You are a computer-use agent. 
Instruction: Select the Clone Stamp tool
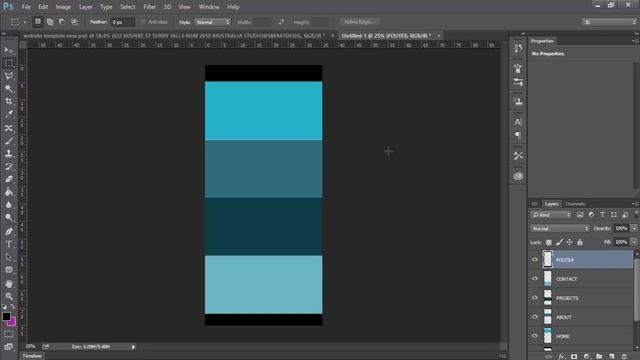9,153
